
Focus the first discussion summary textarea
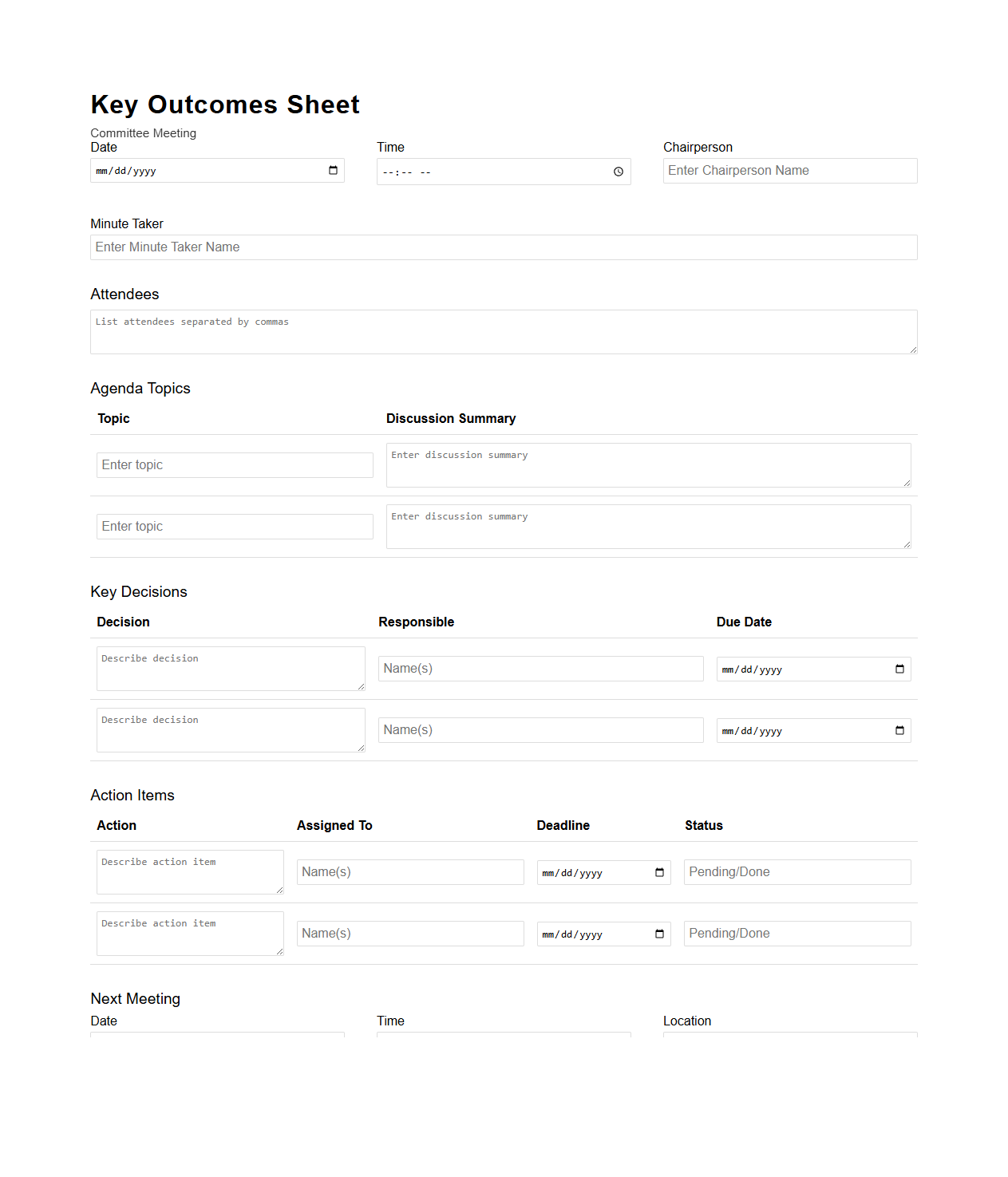[x=648, y=464]
